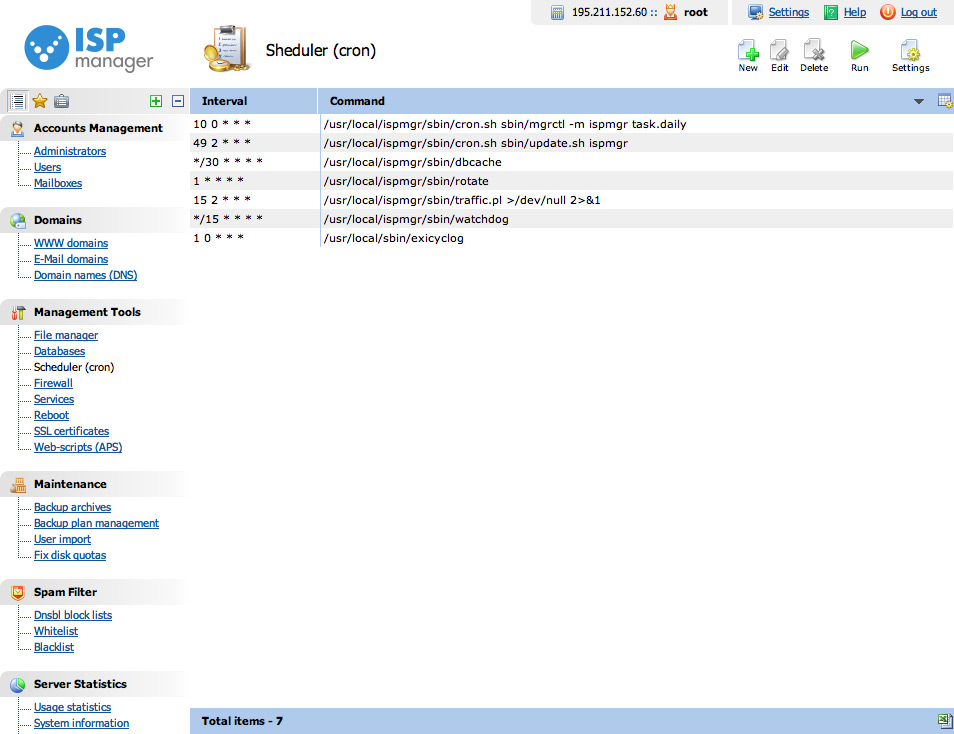This screenshot has height=734, width=954.
Task: Click the Log out link
Action: tap(918, 12)
